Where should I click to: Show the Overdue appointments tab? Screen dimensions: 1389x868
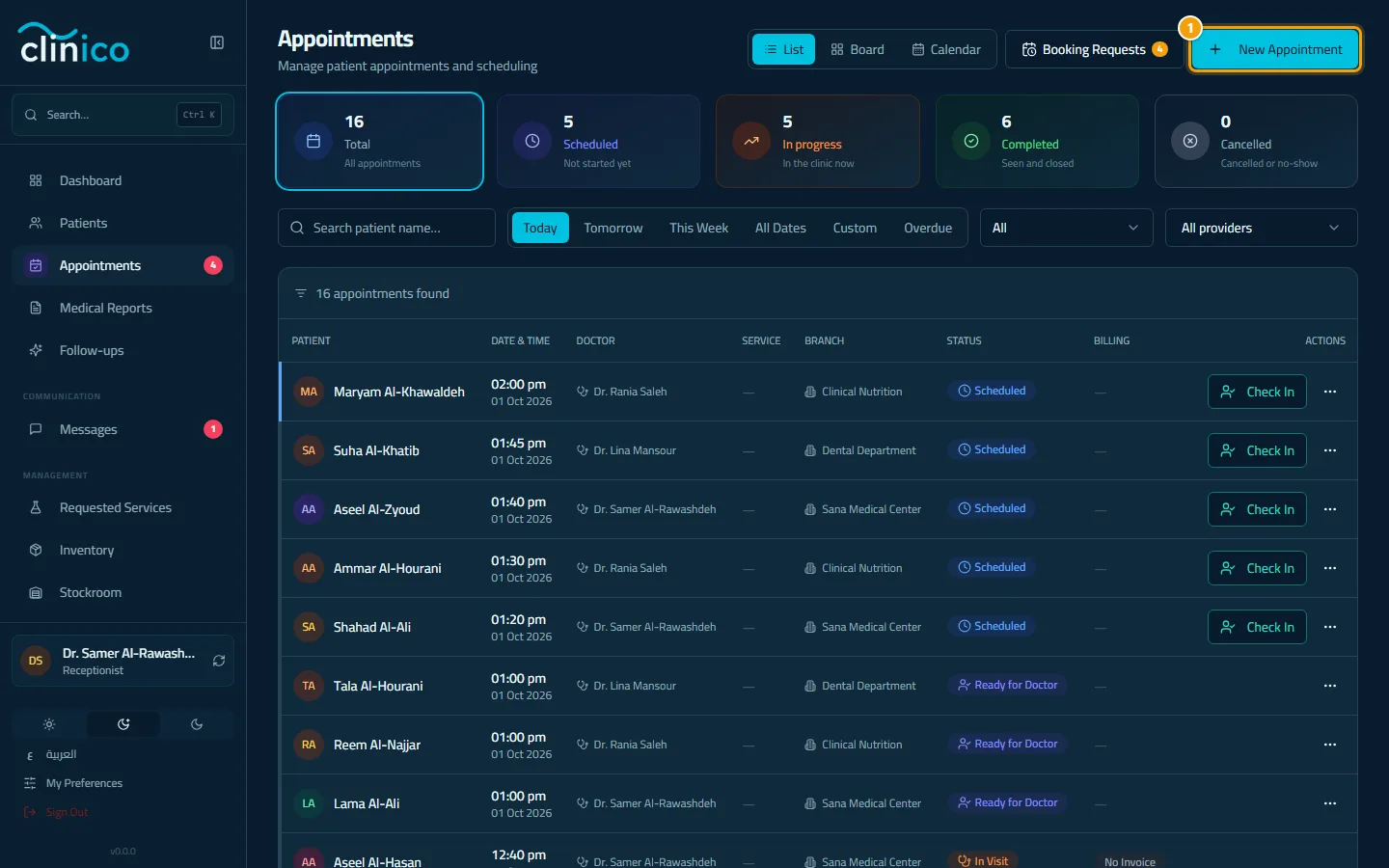pos(928,228)
